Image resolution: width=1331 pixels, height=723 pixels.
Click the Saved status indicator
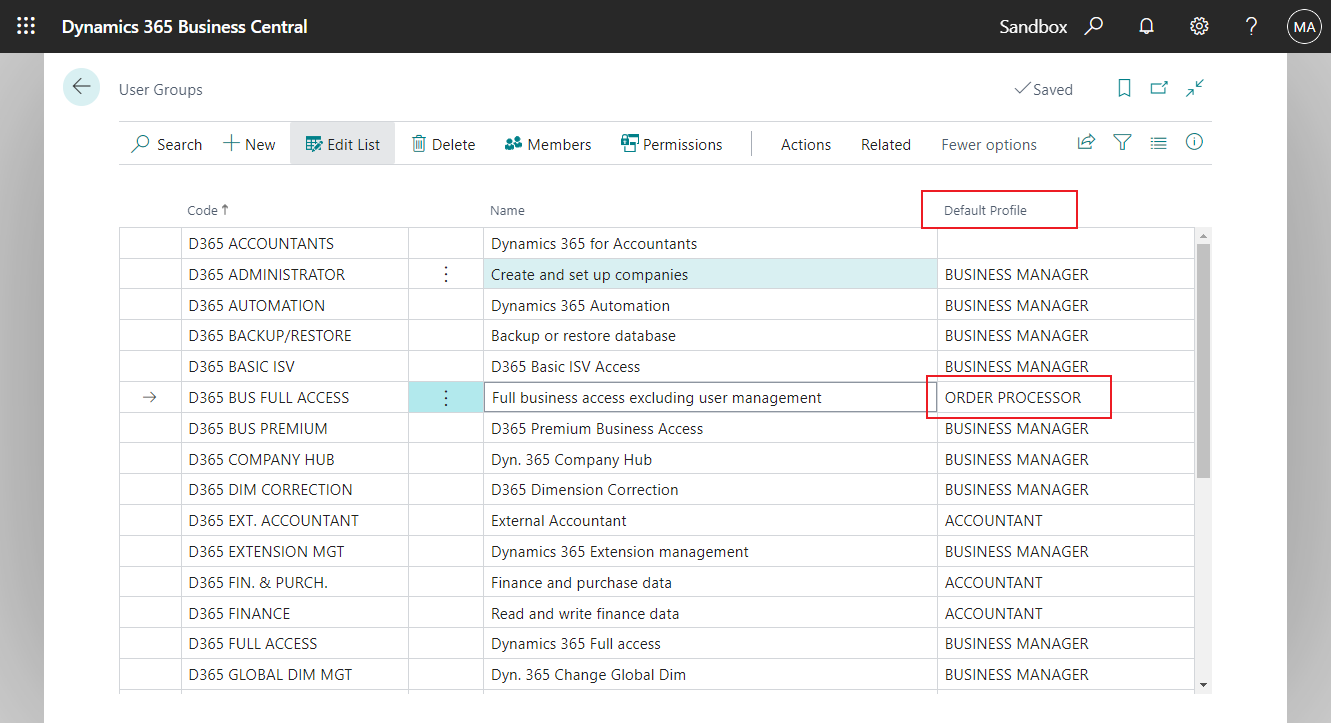click(x=1044, y=89)
